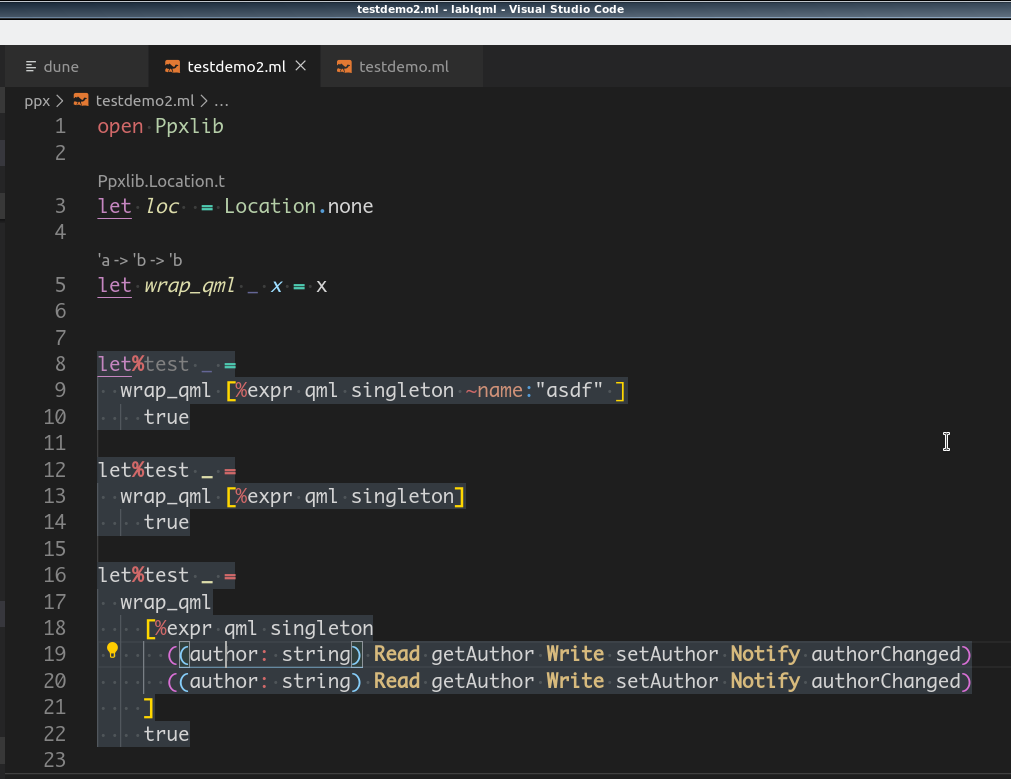The width and height of the screenshot is (1011, 779).
Task: Click true on line 22
Action: point(166,735)
